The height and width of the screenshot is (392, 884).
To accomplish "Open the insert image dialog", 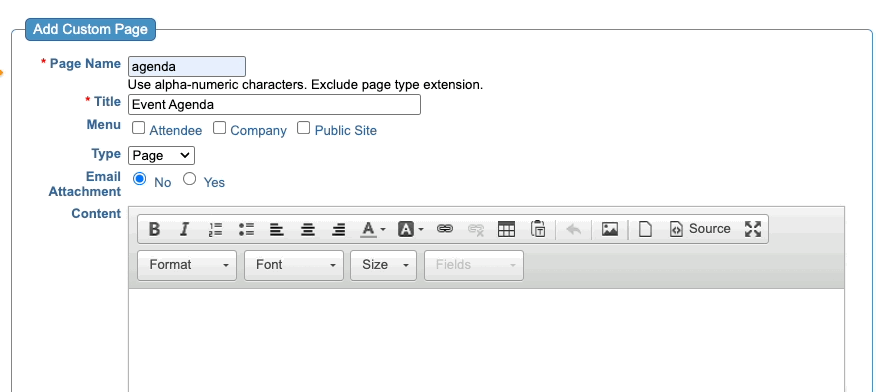I will click(609, 229).
